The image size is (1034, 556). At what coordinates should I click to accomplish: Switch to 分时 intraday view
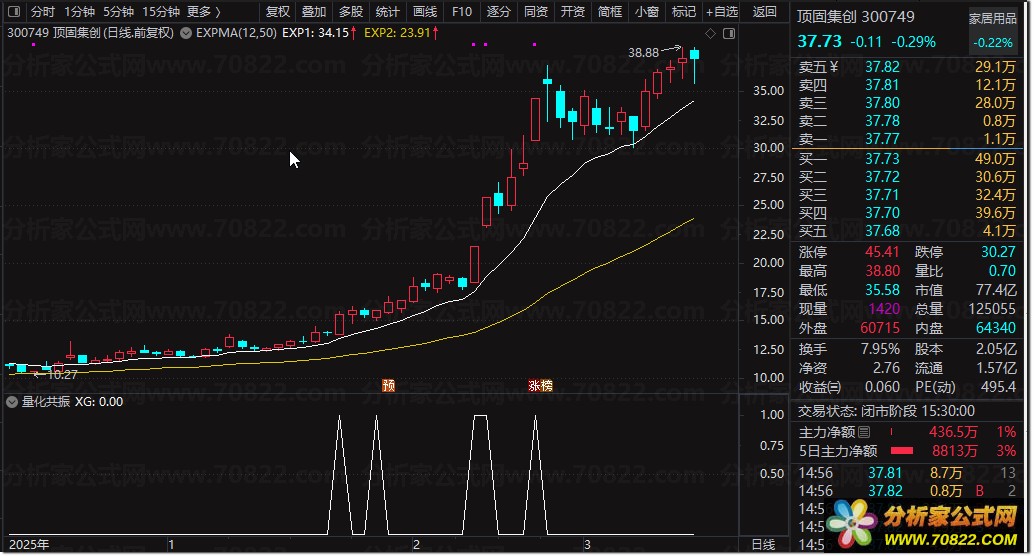43,12
